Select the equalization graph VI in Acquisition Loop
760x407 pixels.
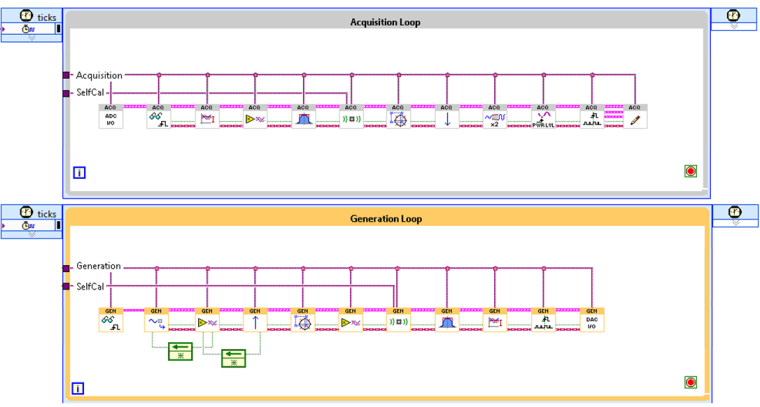coord(207,116)
